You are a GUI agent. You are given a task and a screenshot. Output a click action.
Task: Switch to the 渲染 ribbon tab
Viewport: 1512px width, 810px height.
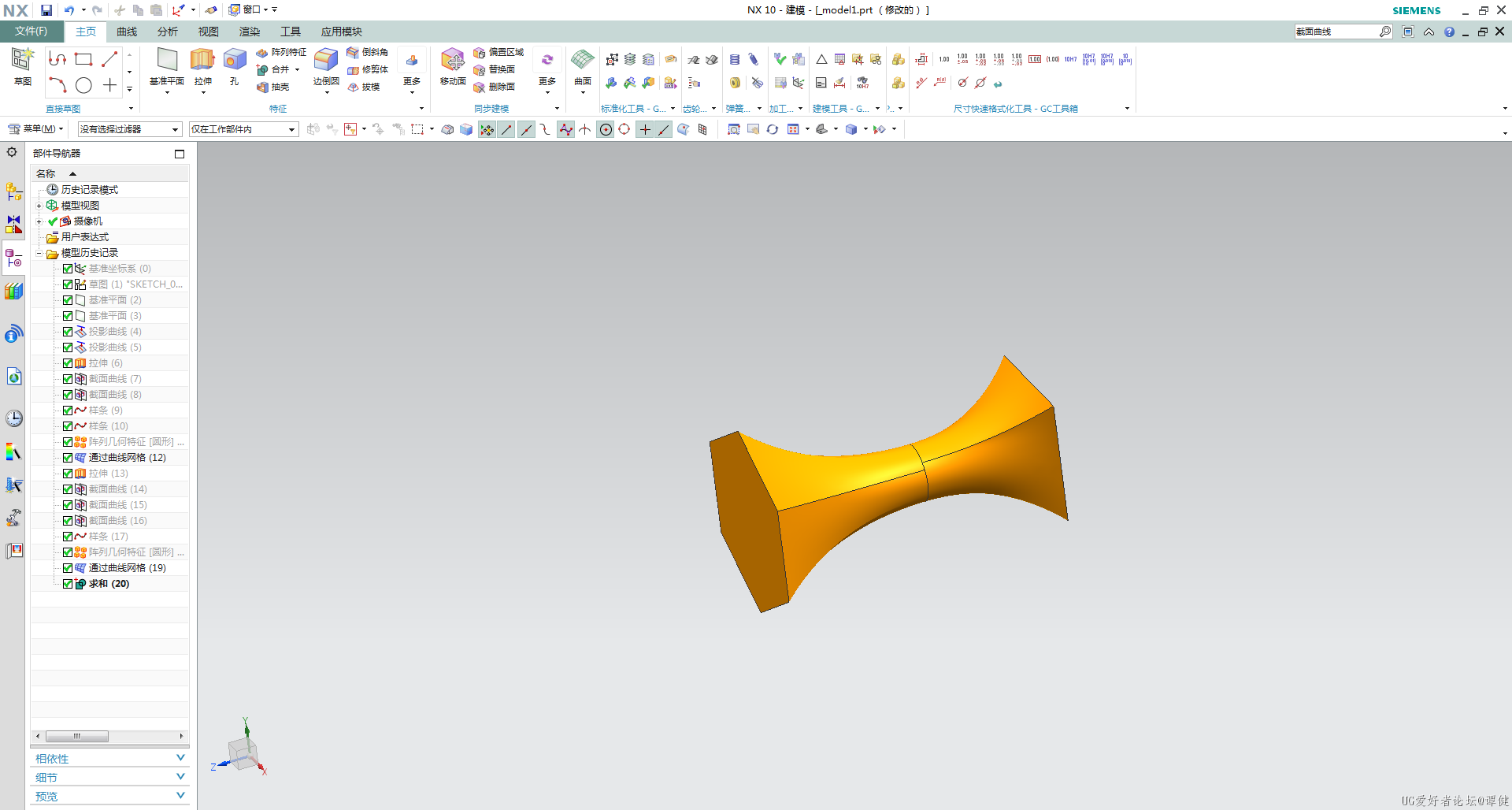pos(250,32)
